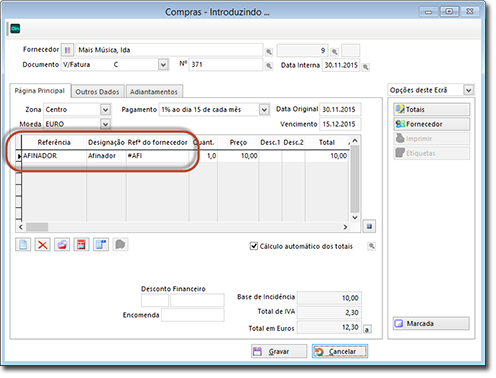
Task: Add new line icon below grid
Action: click(23, 245)
